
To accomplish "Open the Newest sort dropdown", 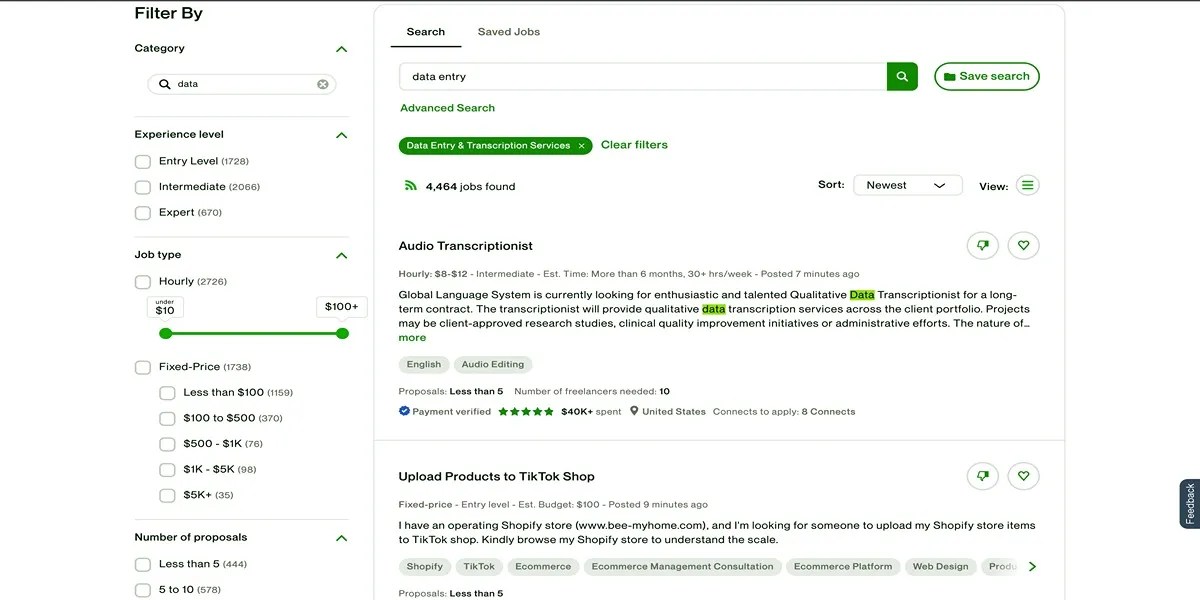I will [906, 184].
